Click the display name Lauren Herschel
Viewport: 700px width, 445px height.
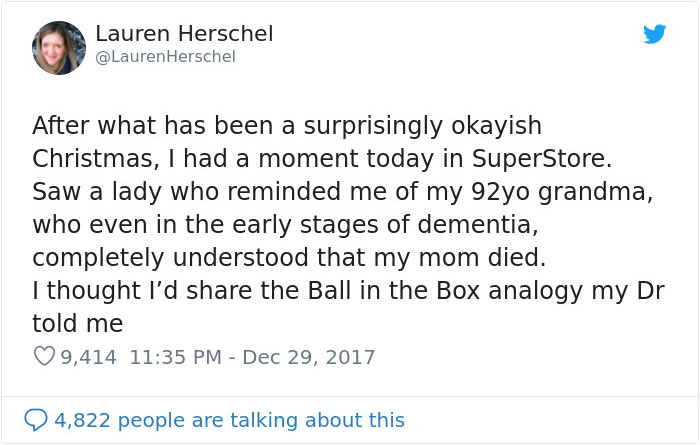coord(184,33)
